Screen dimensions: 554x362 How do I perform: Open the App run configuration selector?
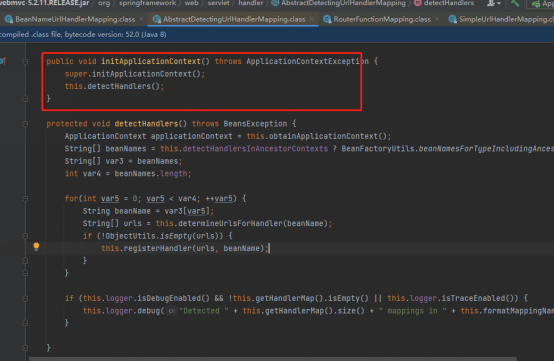pos(542,4)
